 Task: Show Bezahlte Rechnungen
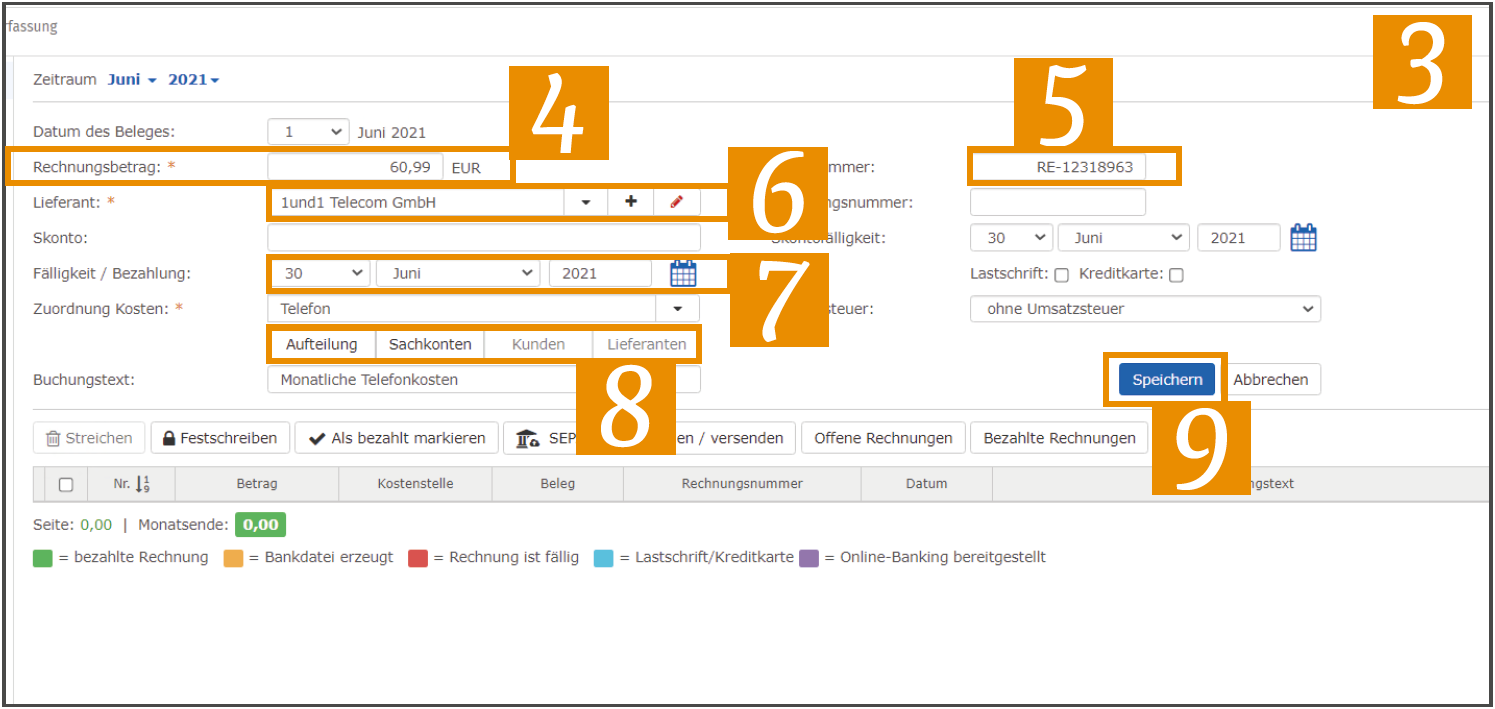click(1059, 438)
